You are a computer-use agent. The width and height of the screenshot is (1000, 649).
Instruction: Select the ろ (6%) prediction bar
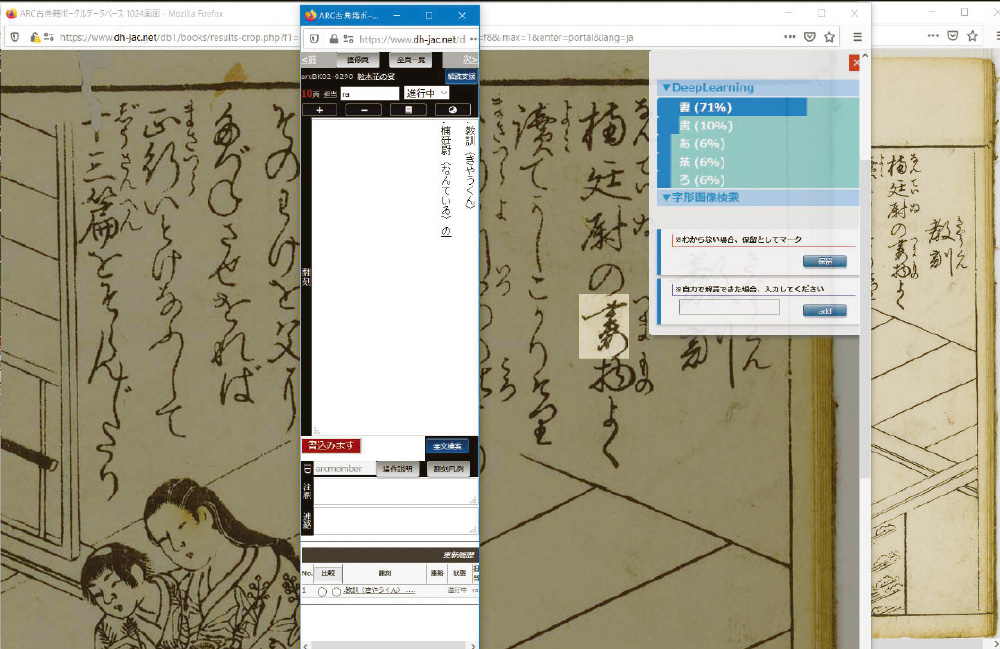click(x=758, y=180)
